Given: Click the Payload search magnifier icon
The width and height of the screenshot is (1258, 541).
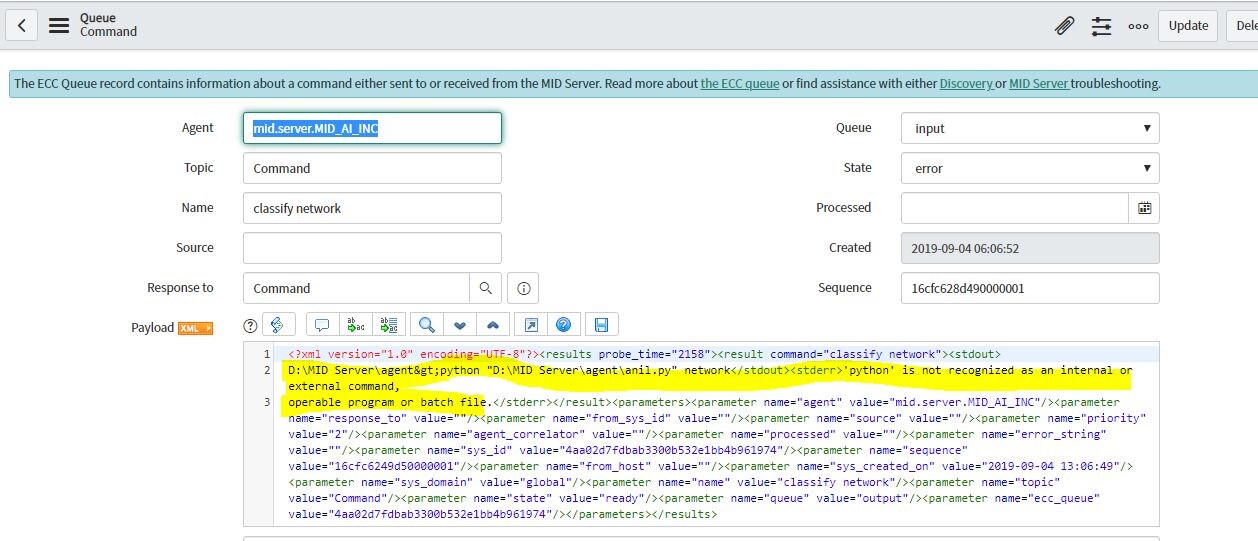Looking at the screenshot, I should pyautogui.click(x=426, y=325).
